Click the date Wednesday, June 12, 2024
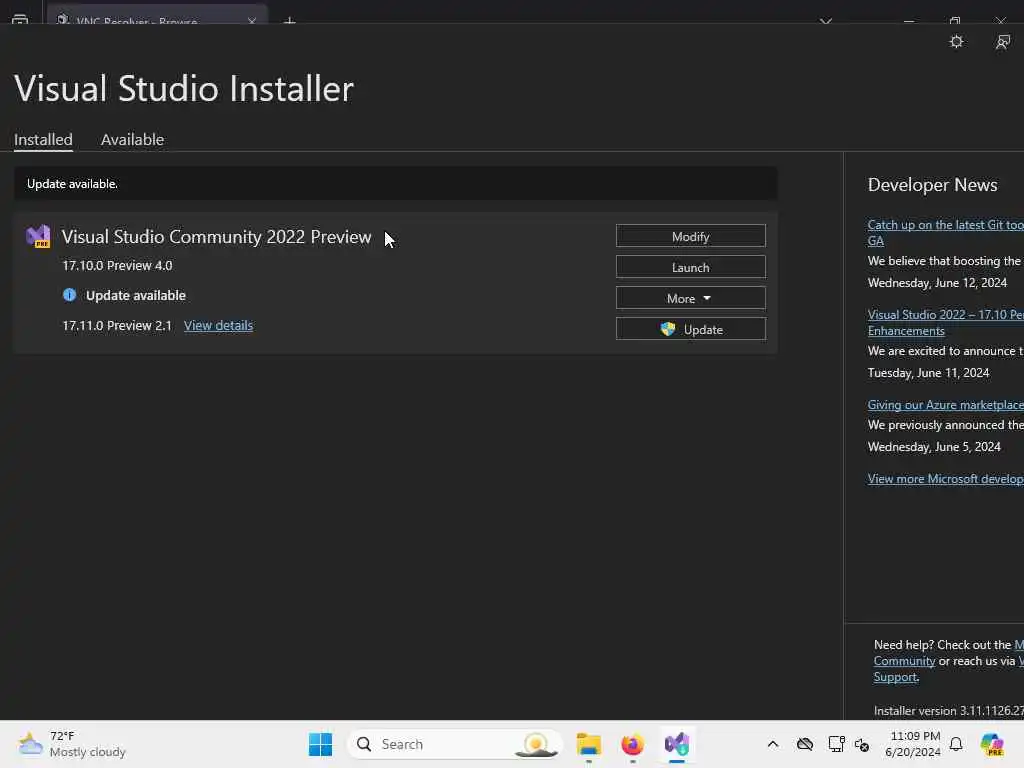Screen dimensions: 1024x768 (x=937, y=283)
